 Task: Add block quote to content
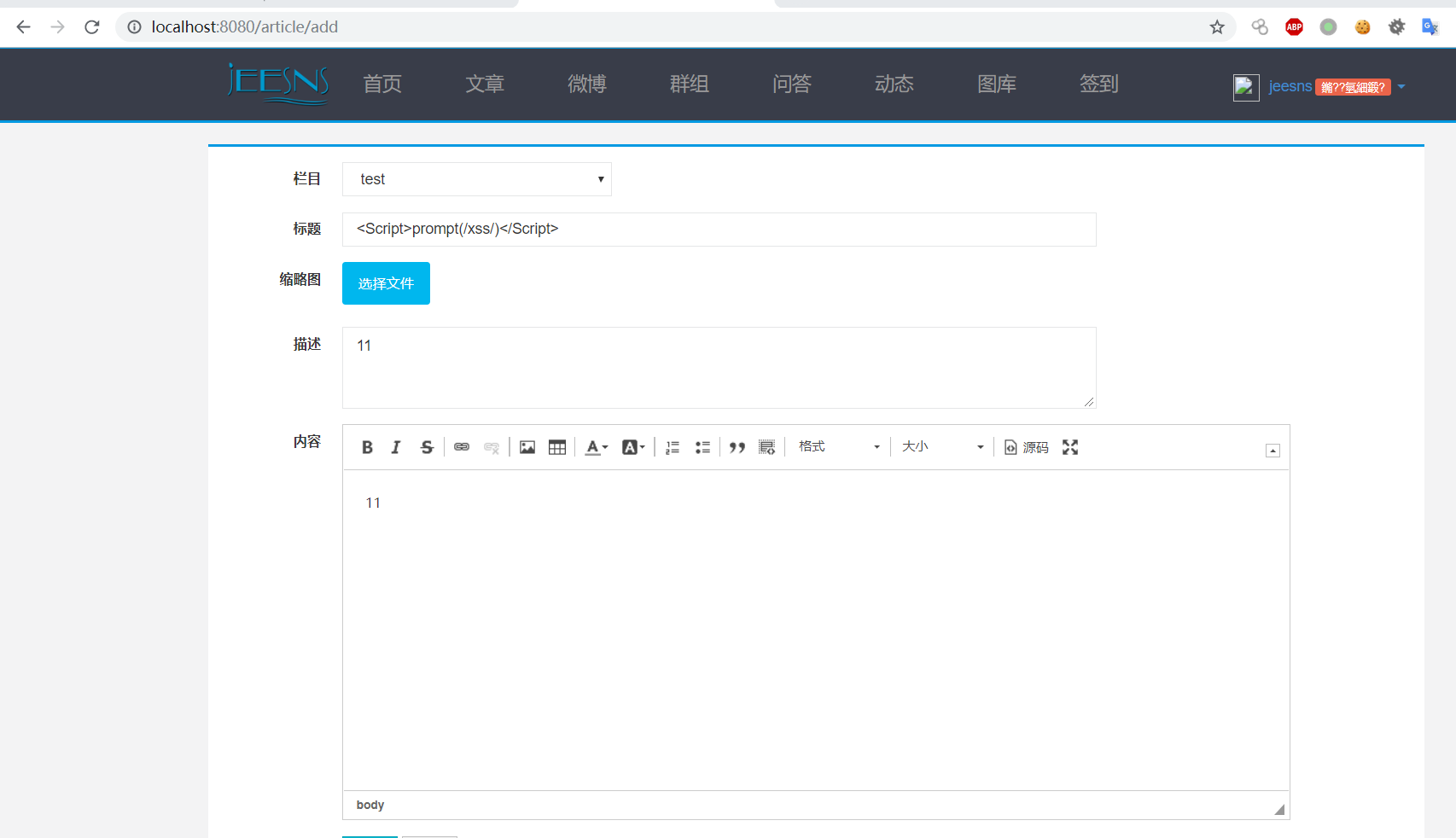pyautogui.click(x=737, y=447)
